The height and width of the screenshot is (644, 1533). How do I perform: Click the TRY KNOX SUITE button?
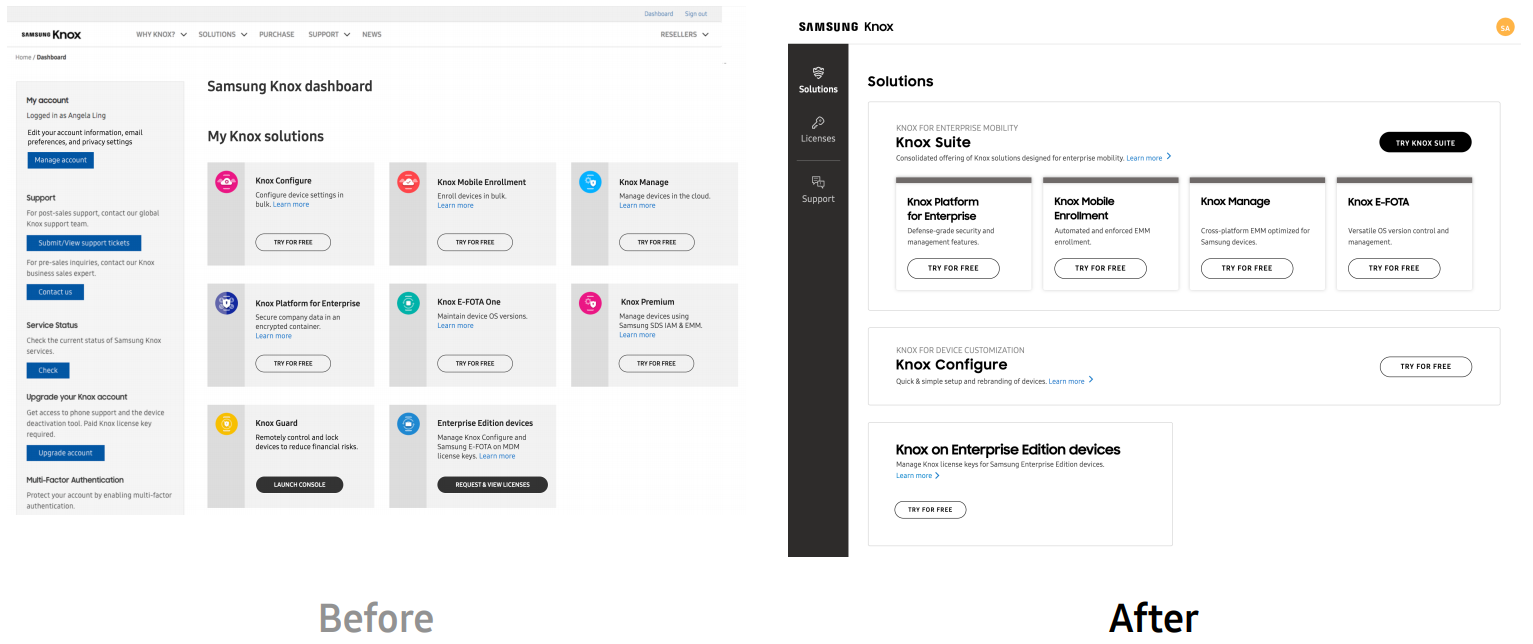point(1425,142)
